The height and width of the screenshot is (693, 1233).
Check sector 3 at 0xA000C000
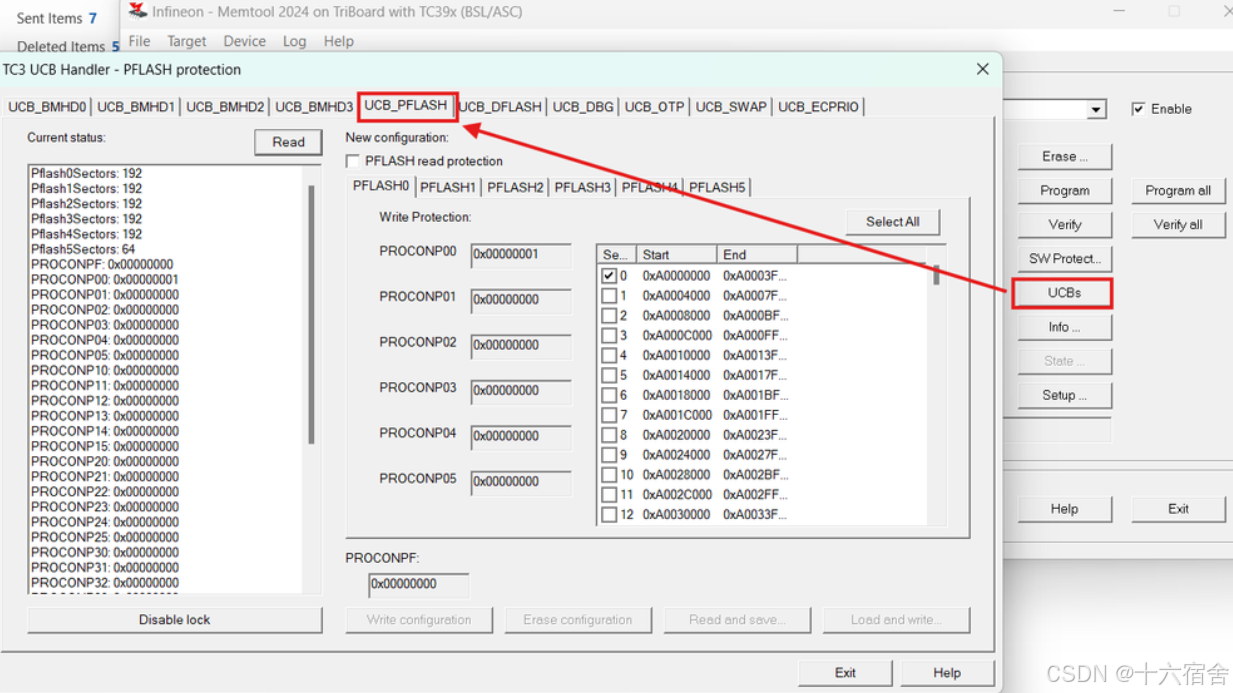(x=609, y=335)
